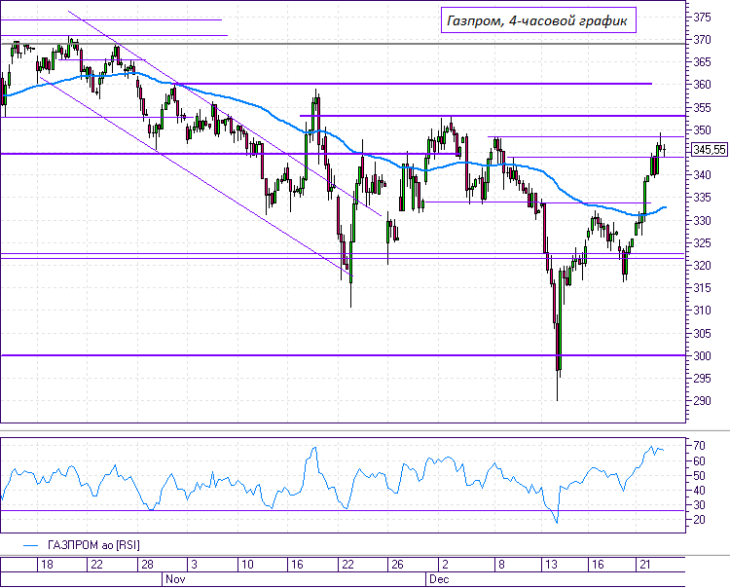
Task: Click the blue RSI legend line sample
Action: tap(30, 545)
